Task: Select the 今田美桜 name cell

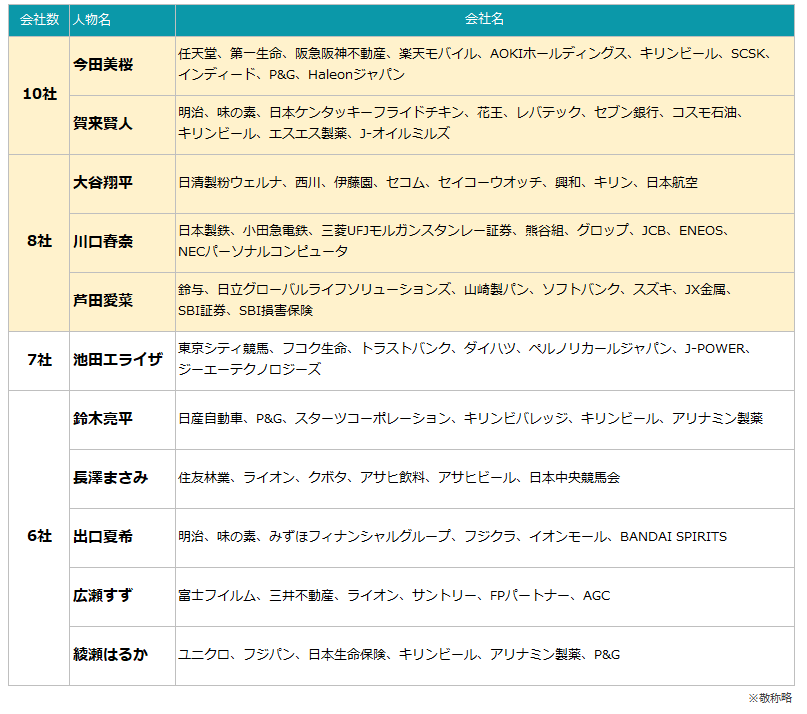Action: click(103, 65)
